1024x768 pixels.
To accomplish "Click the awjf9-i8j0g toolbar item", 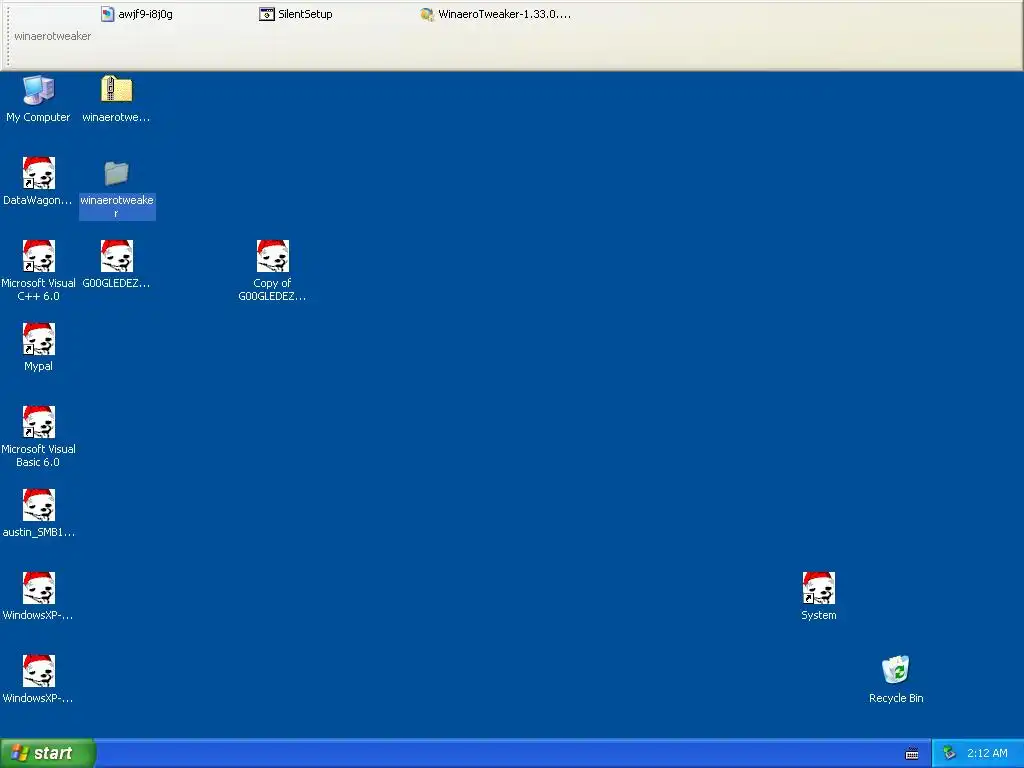I will (137, 14).
